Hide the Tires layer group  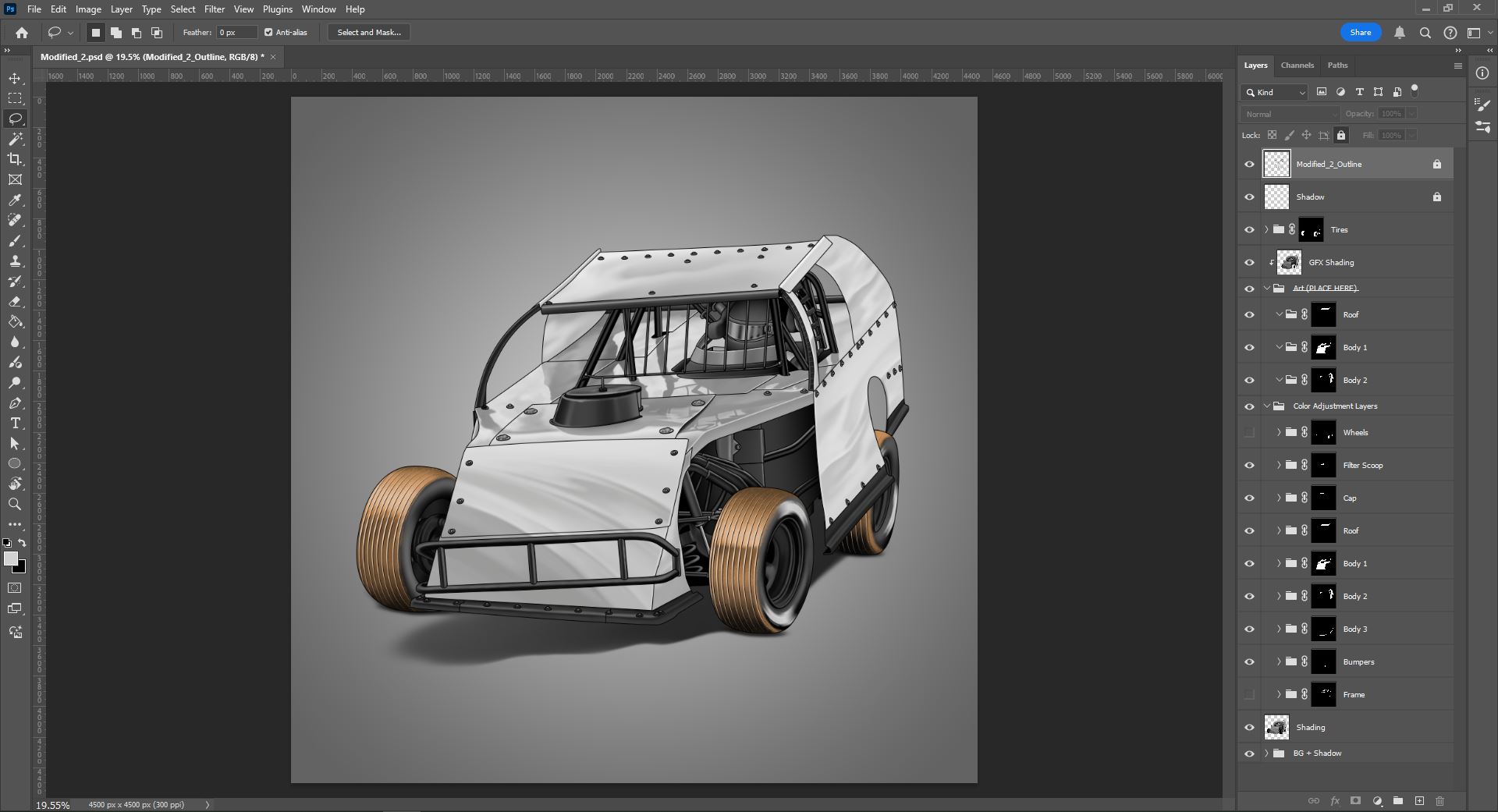1249,230
